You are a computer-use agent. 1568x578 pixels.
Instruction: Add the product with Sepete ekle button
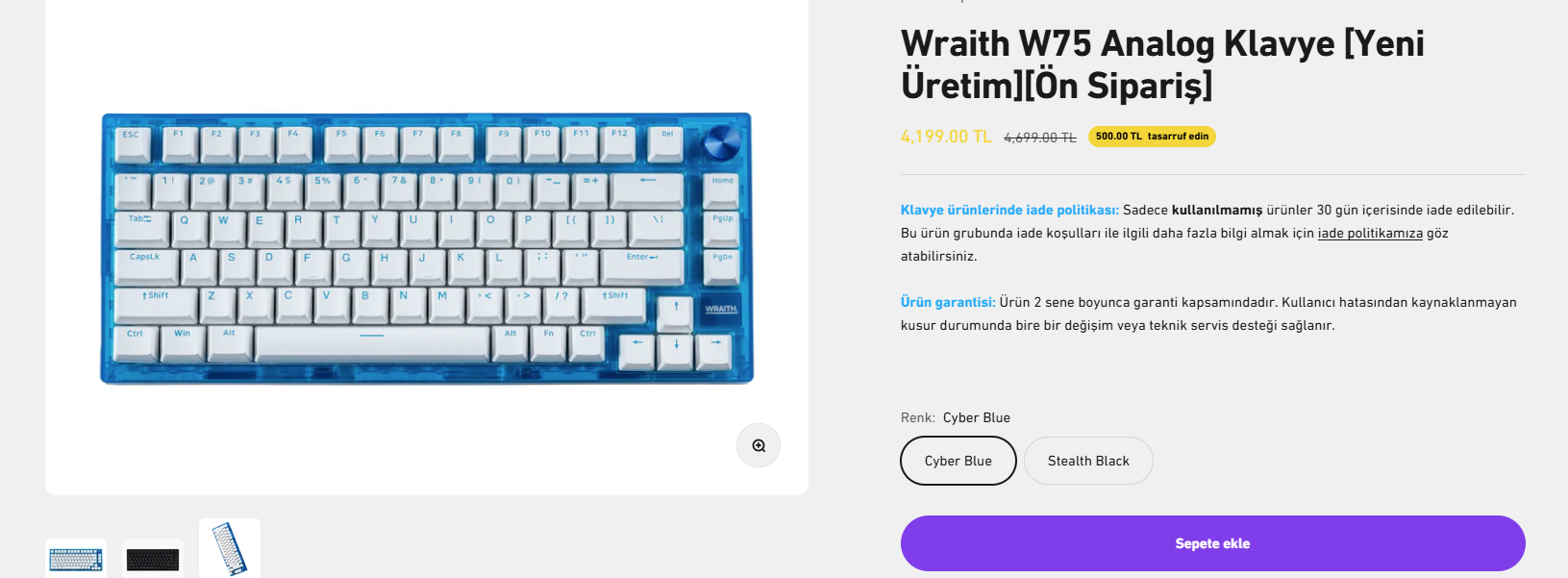tap(1213, 543)
